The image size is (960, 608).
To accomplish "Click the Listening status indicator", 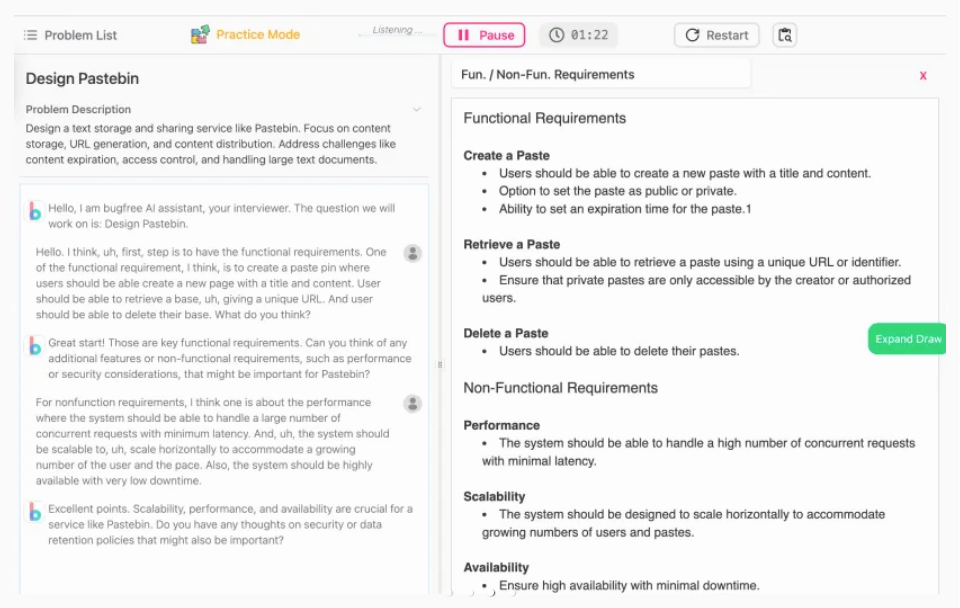I will (397, 30).
